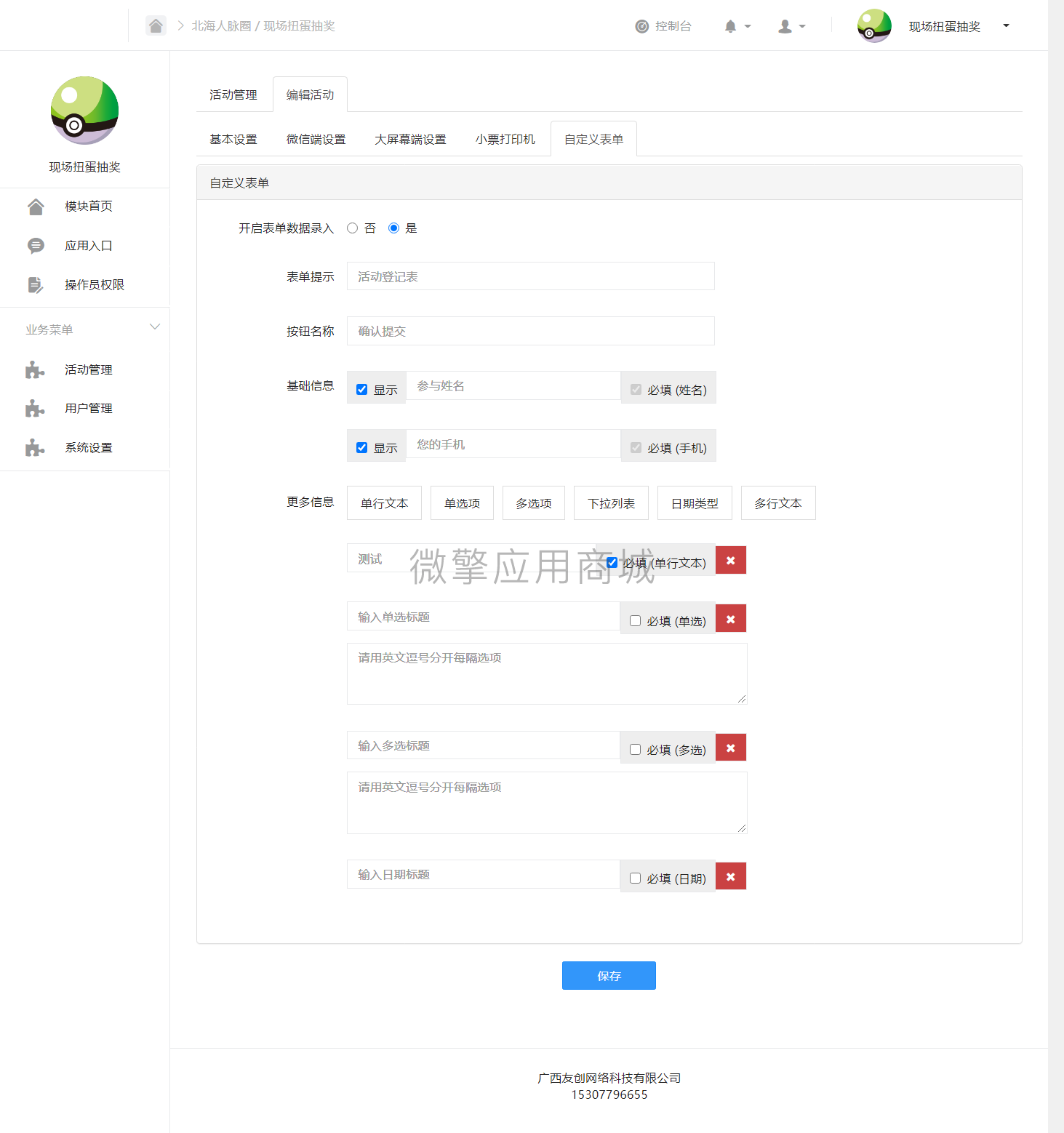Click the 活动管理 puzzle icon in sidebar
Image resolution: width=1064 pixels, height=1133 pixels.
(35, 370)
